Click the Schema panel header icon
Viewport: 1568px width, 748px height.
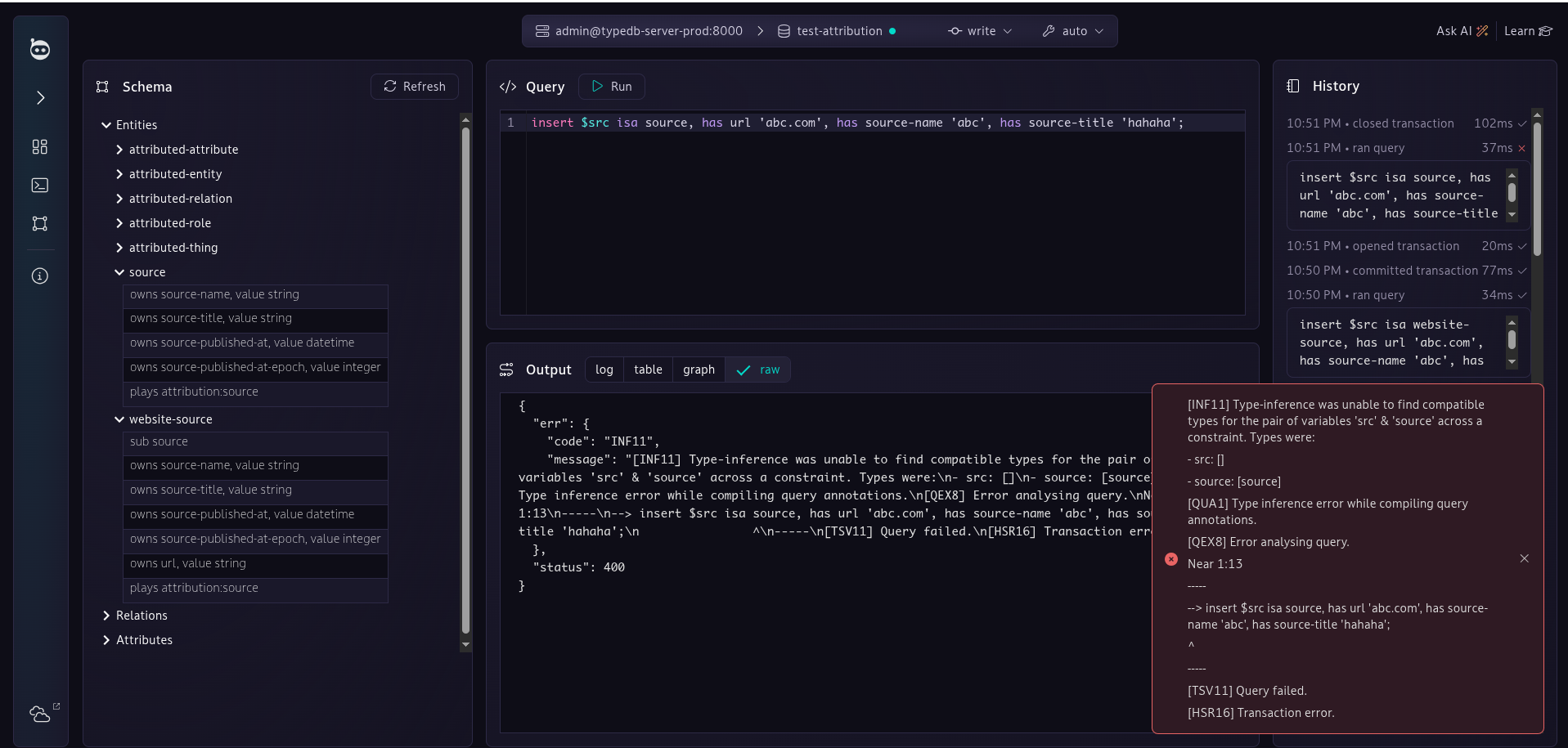coord(102,87)
